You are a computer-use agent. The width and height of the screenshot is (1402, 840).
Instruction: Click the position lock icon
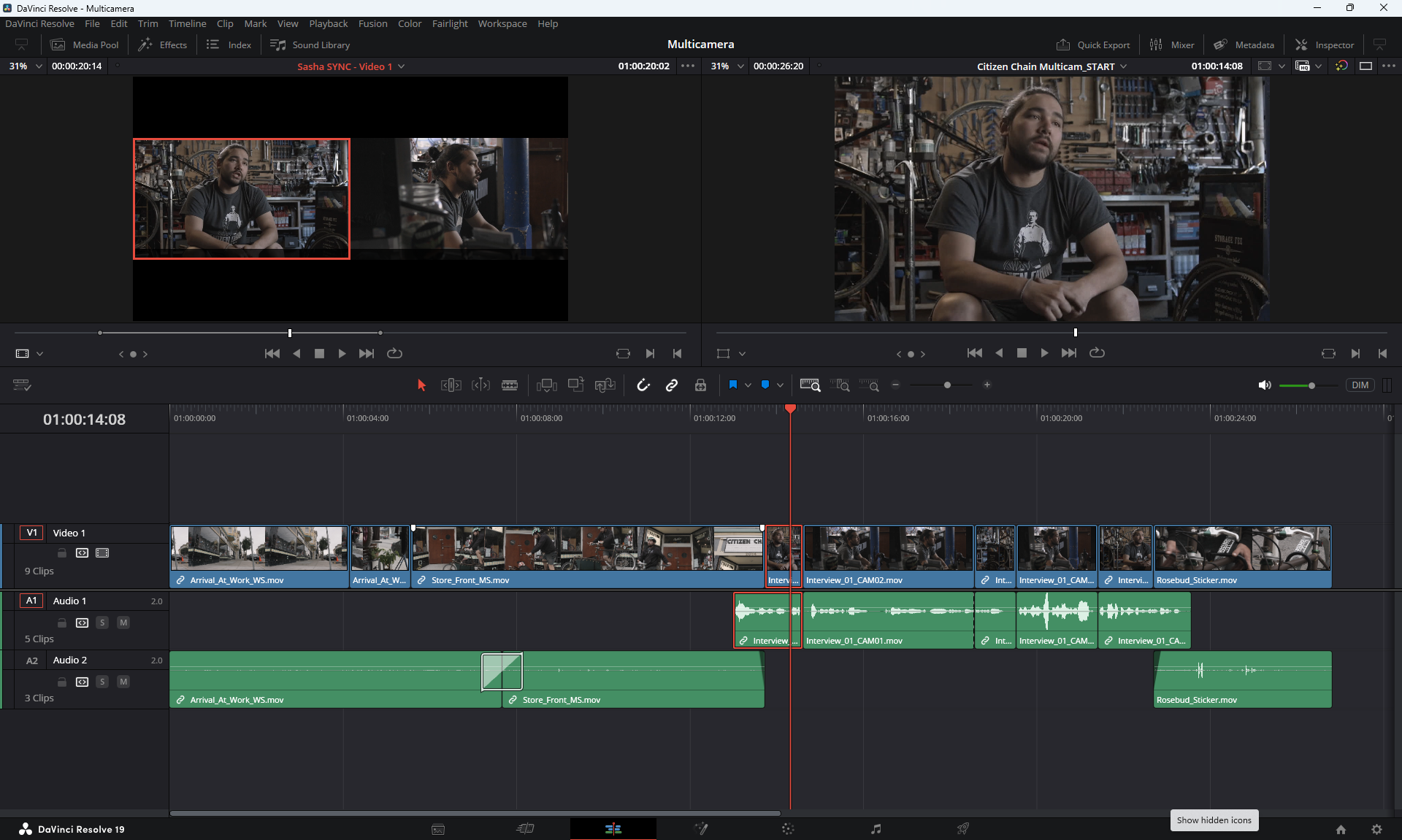pyautogui.click(x=700, y=385)
